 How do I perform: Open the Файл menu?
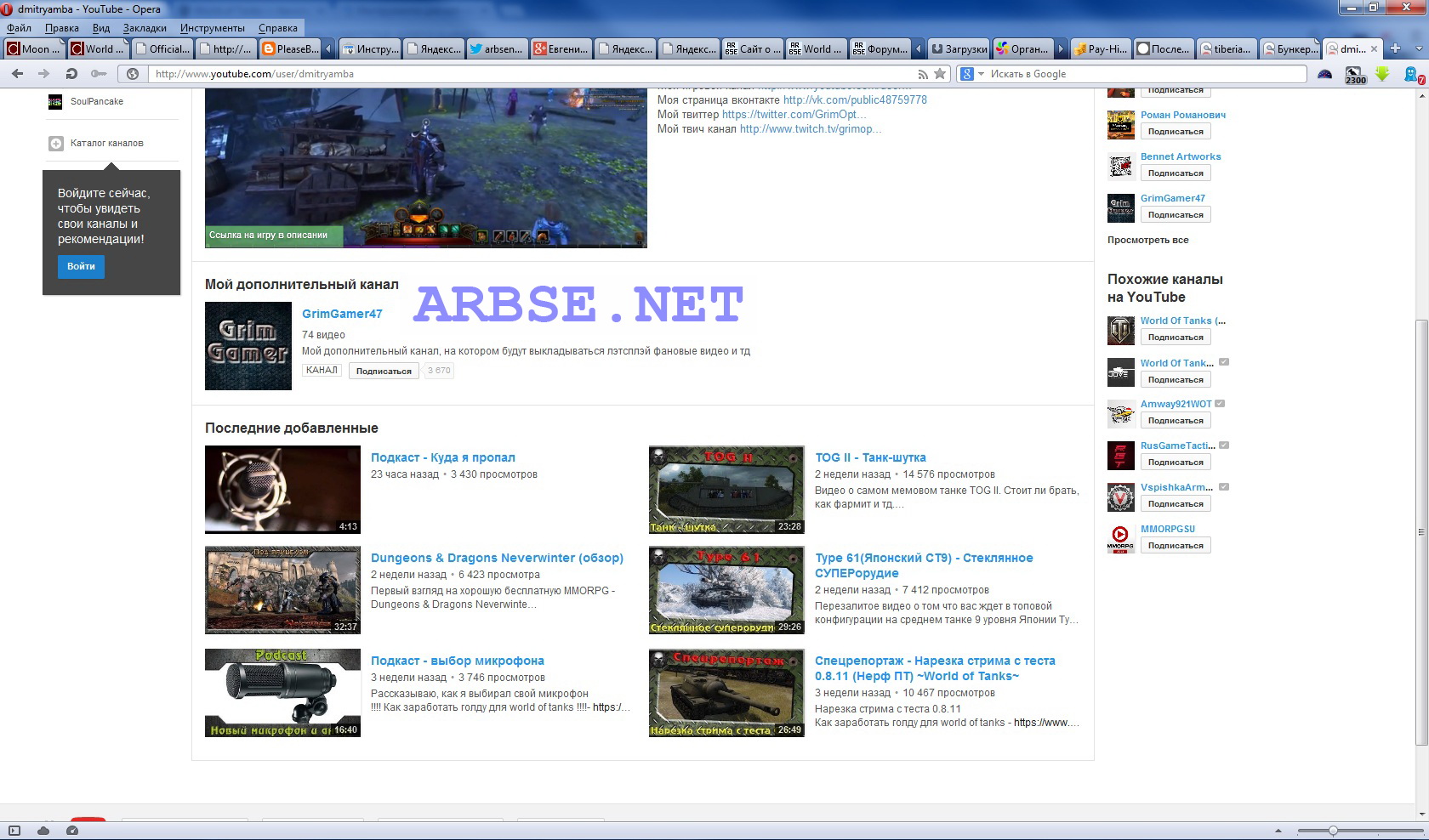(x=19, y=28)
